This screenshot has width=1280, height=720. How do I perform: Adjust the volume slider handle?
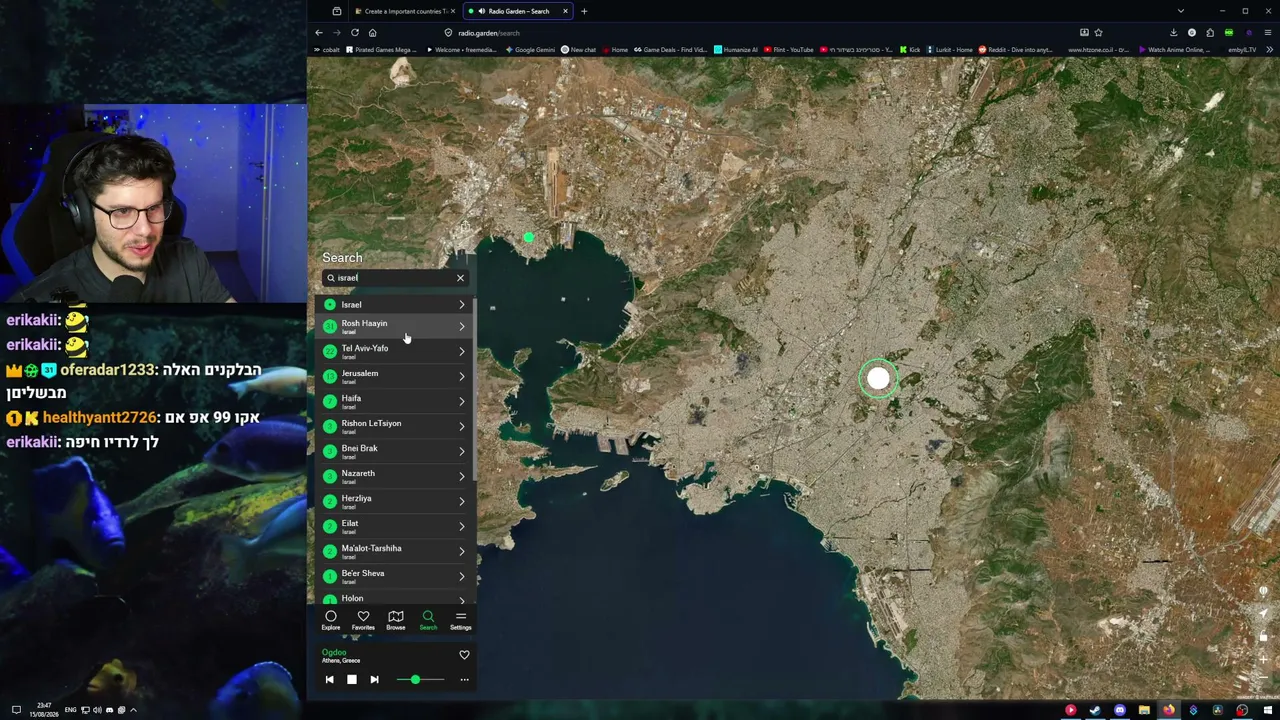point(415,680)
